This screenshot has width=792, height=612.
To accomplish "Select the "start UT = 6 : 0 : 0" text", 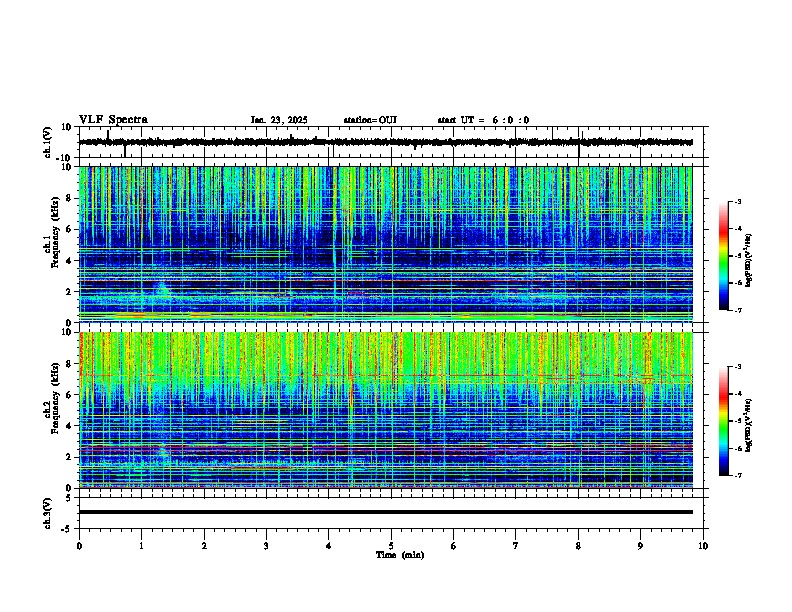I will pos(483,120).
